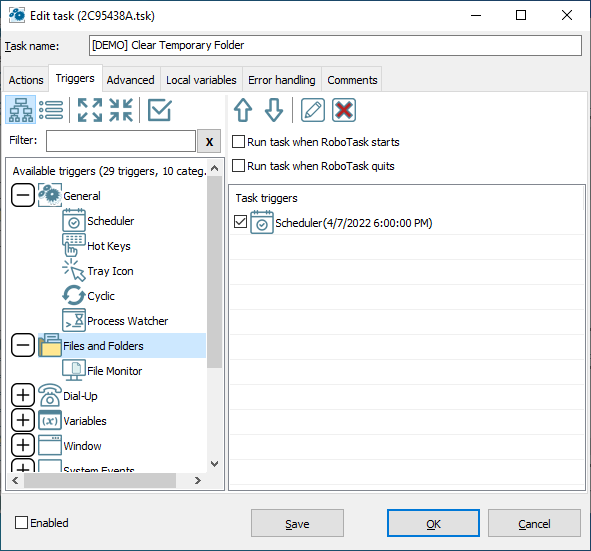Collapse Files and Folders category
Screen dimensions: 591x551
pyautogui.click(x=23, y=345)
